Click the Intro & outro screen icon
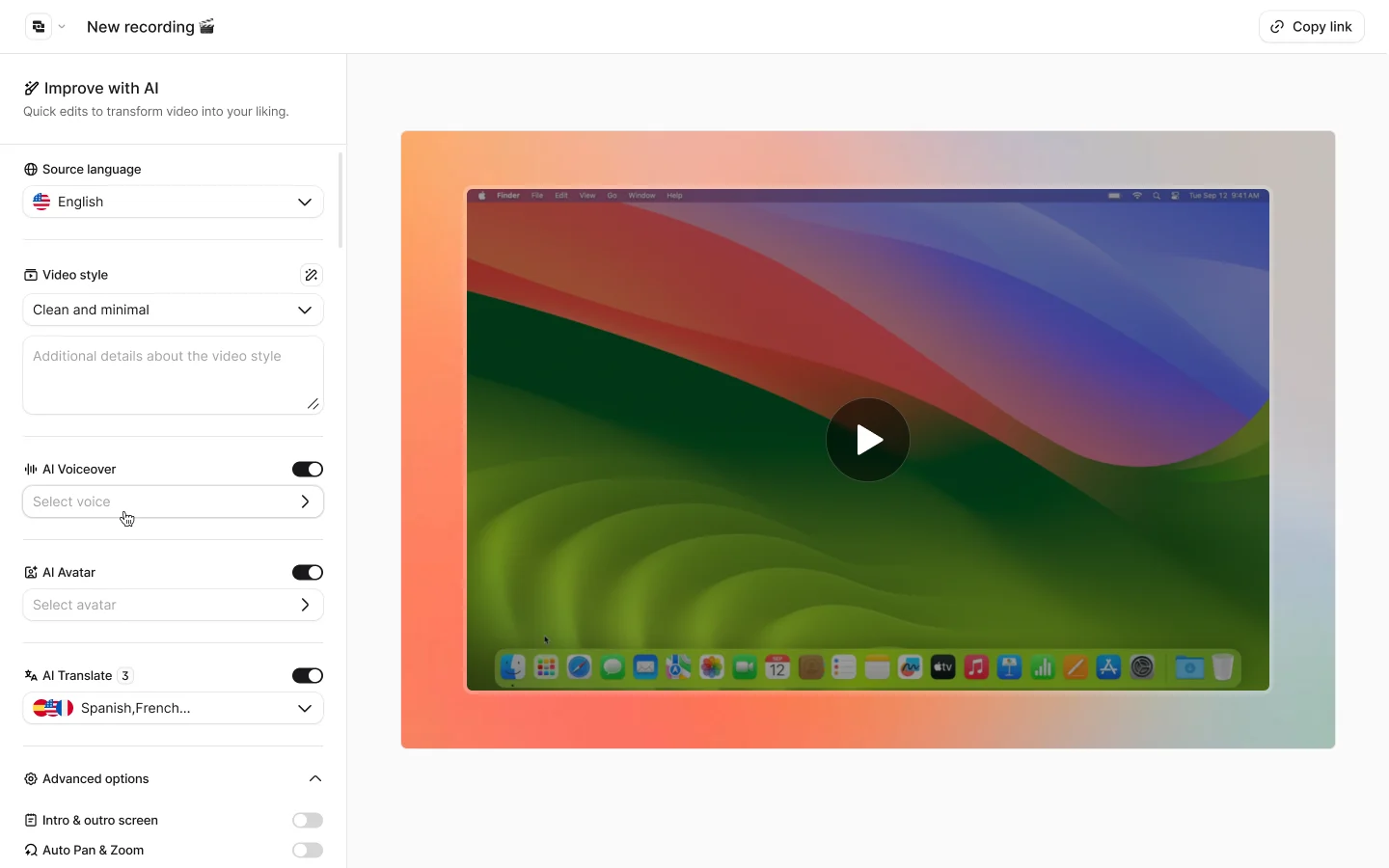The image size is (1389, 868). coord(31,821)
